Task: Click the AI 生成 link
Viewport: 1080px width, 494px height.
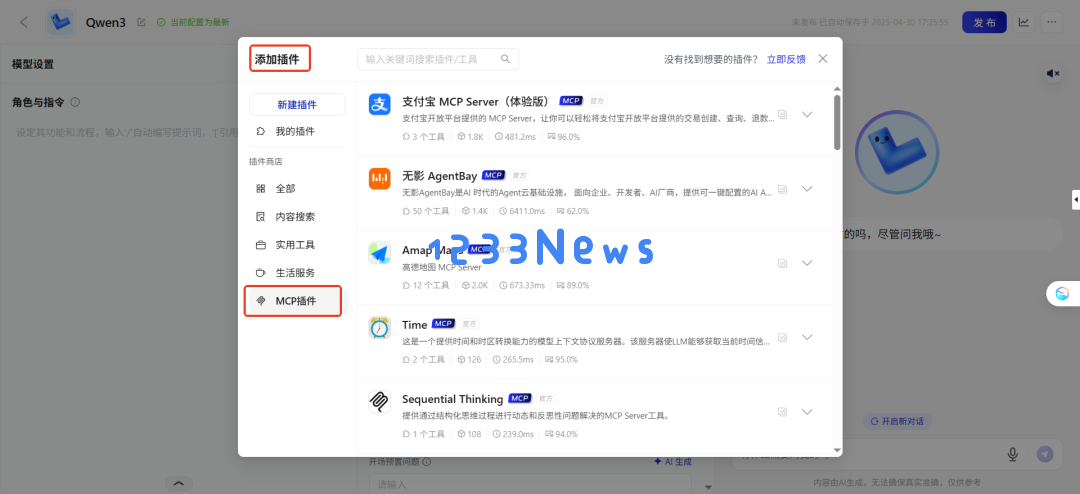Action: 672,462
